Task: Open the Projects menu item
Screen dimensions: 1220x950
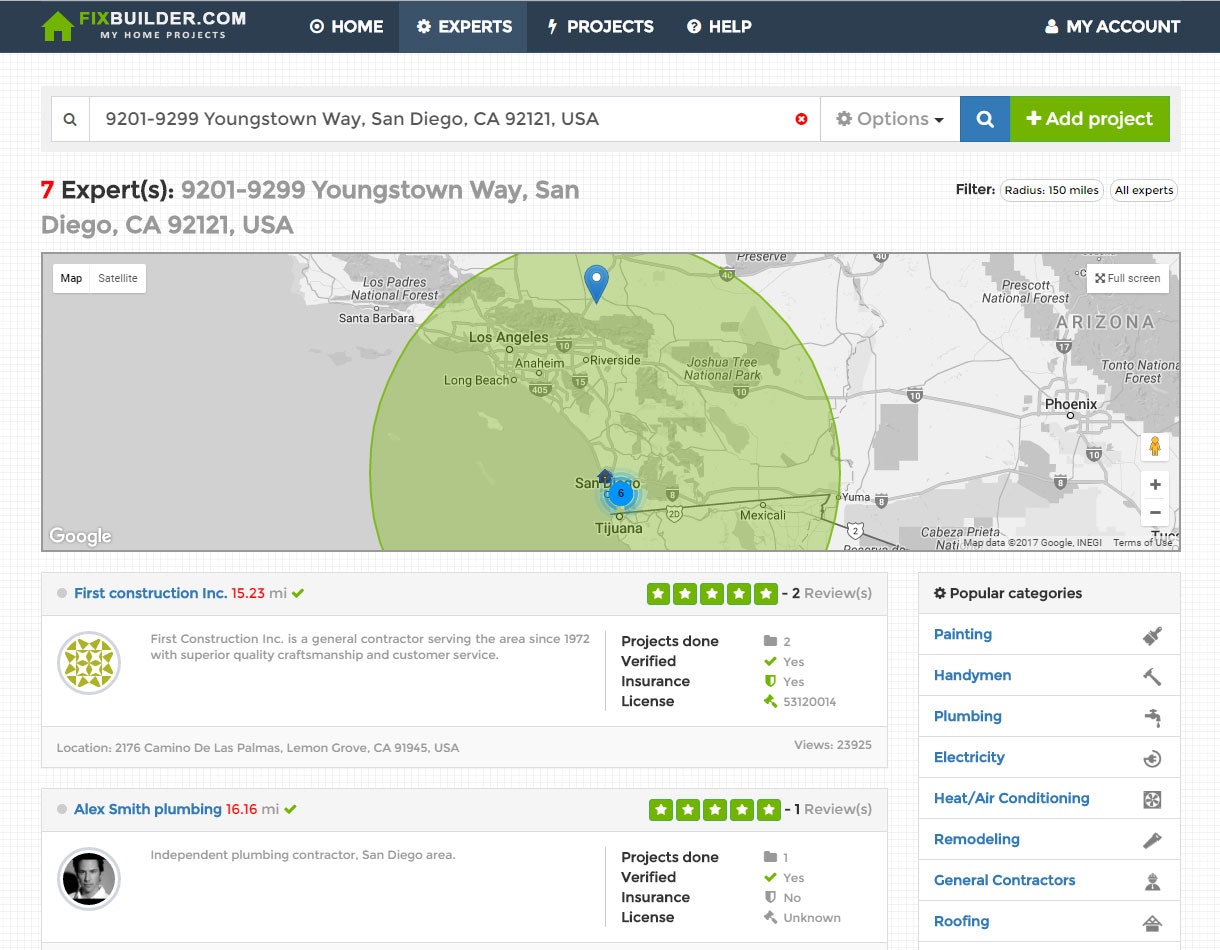Action: (x=600, y=27)
